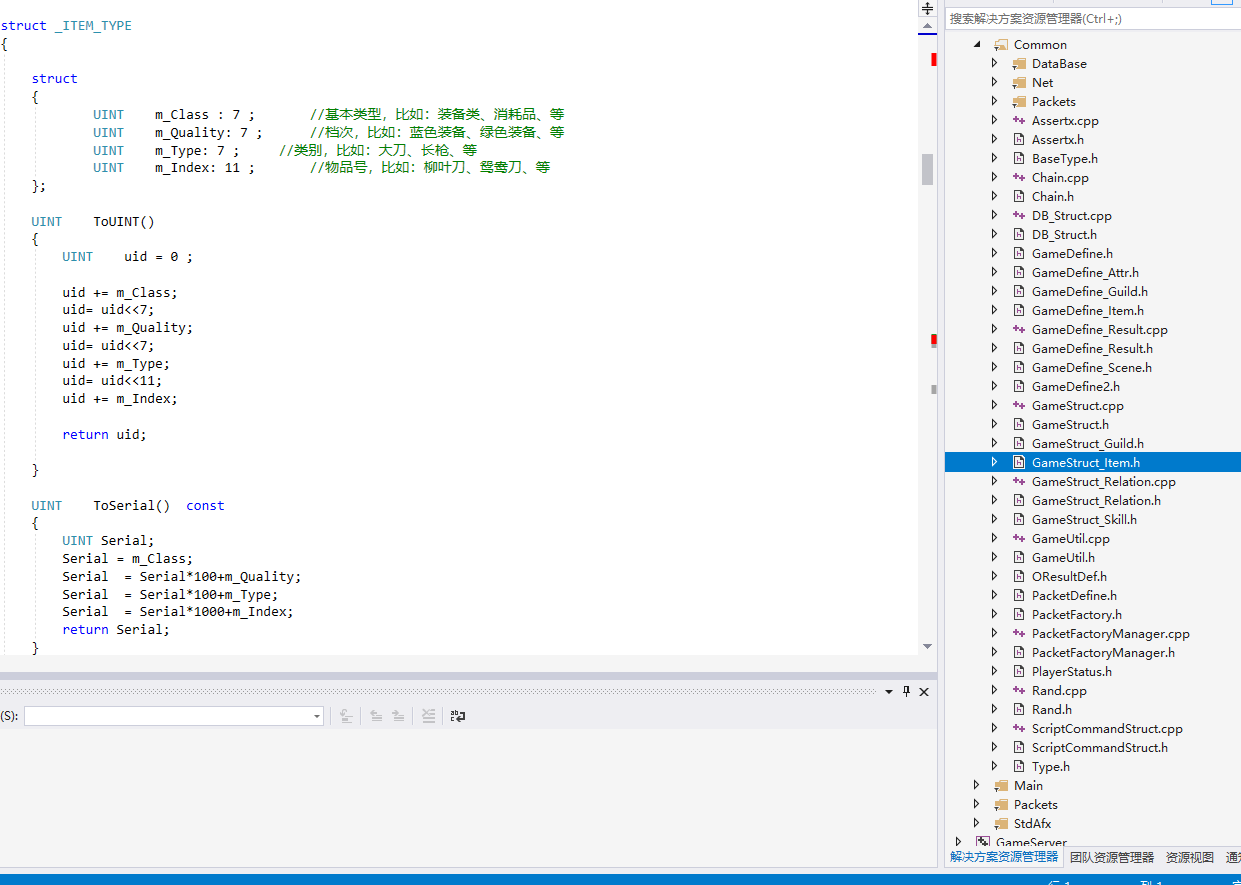Expand the Main folder in the tree
This screenshot has height=885, width=1241.
976,786
